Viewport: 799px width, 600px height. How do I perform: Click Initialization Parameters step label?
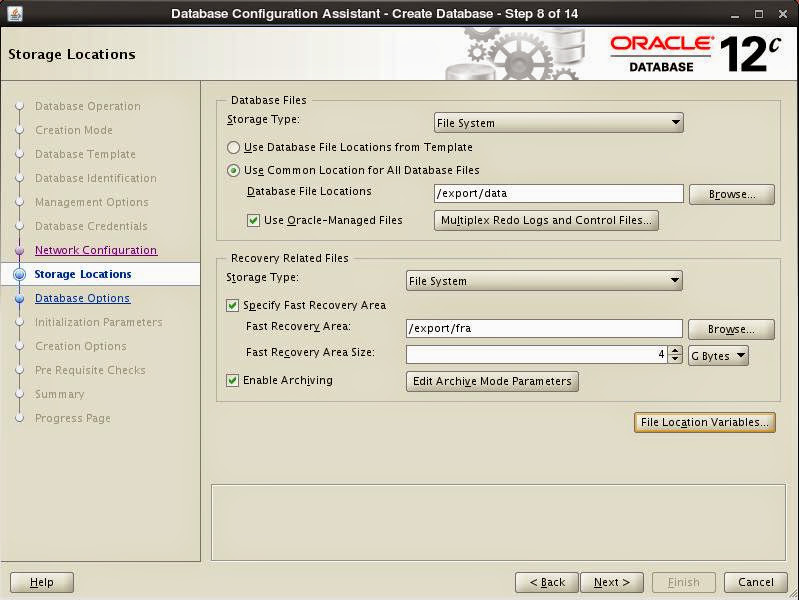pyautogui.click(x=98, y=322)
